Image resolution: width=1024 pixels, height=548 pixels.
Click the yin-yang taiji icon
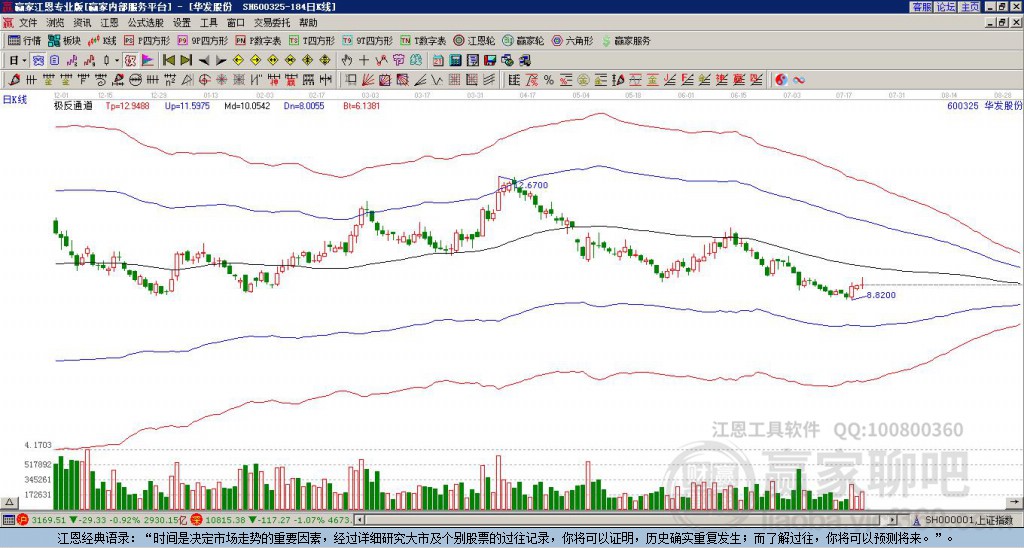click(781, 80)
